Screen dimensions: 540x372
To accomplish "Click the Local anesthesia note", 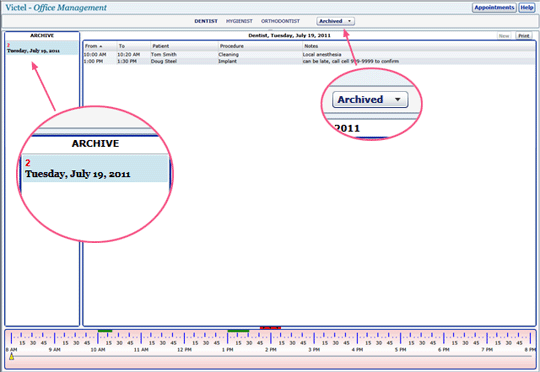I will 322,54.
